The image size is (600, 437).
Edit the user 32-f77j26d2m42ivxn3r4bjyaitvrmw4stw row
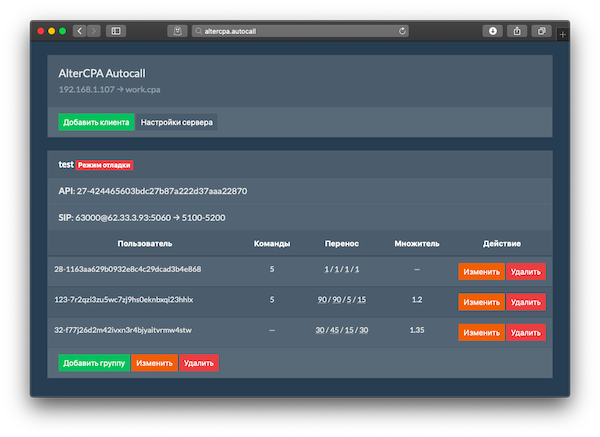481,332
